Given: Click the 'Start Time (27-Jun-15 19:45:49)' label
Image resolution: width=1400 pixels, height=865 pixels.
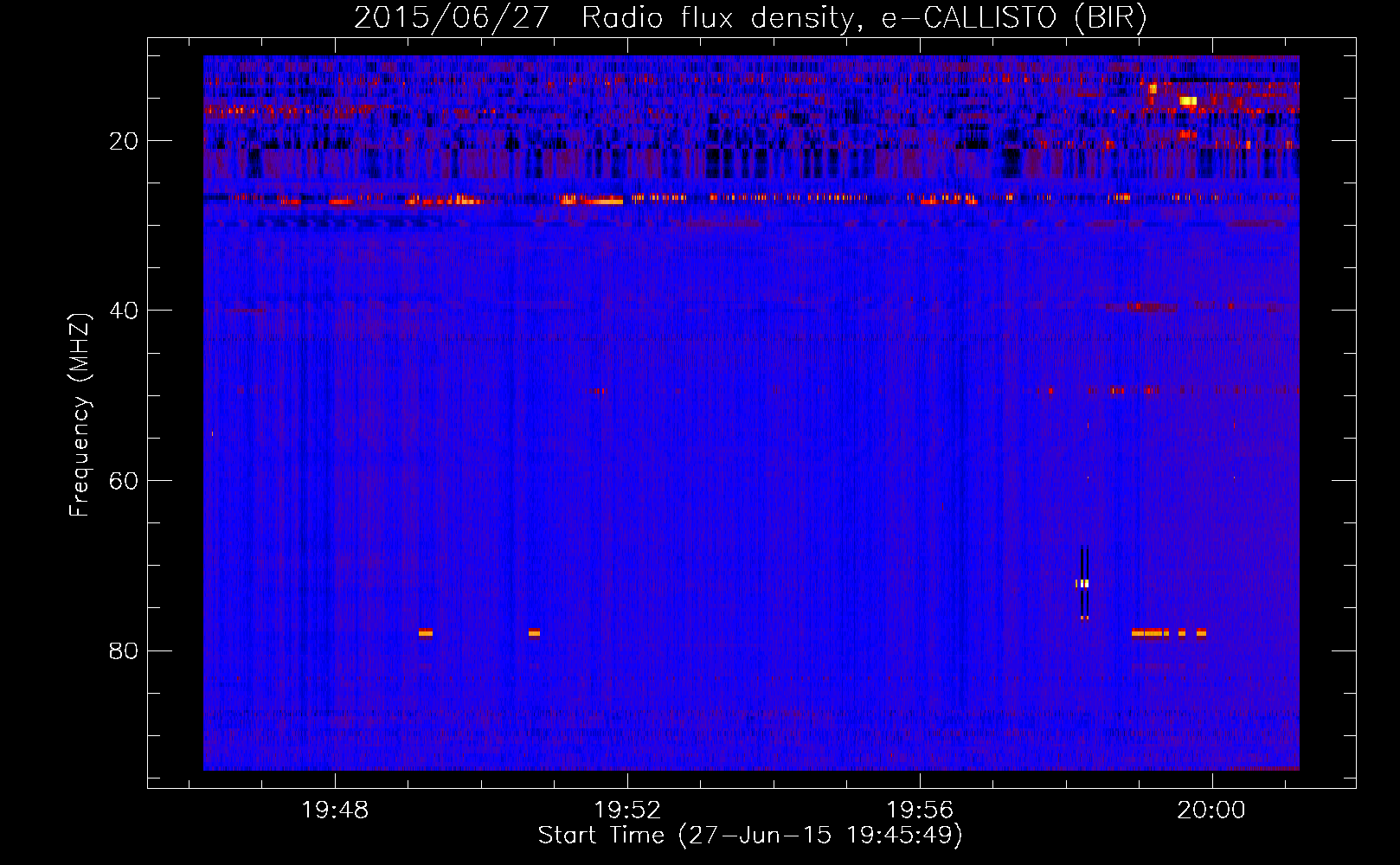Looking at the screenshot, I should point(750,836).
